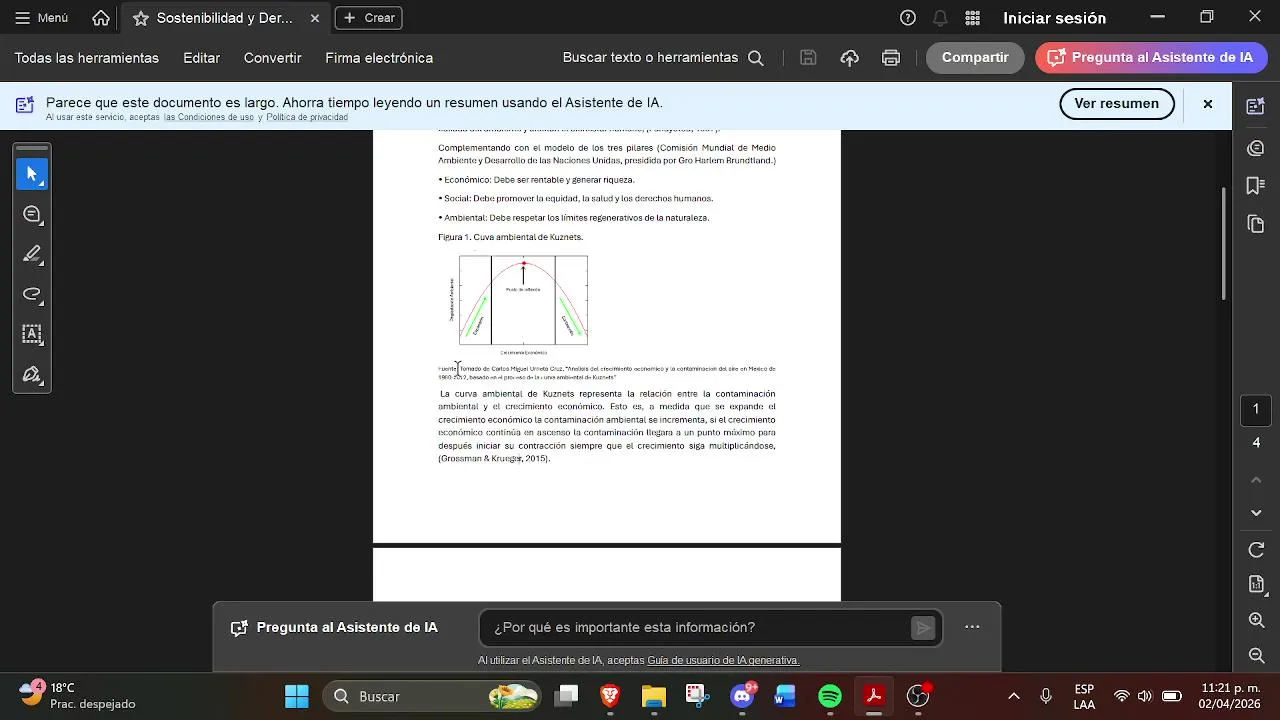Viewport: 1280px width, 720px height.
Task: Open the Menú hamburger button
Action: 42,18
